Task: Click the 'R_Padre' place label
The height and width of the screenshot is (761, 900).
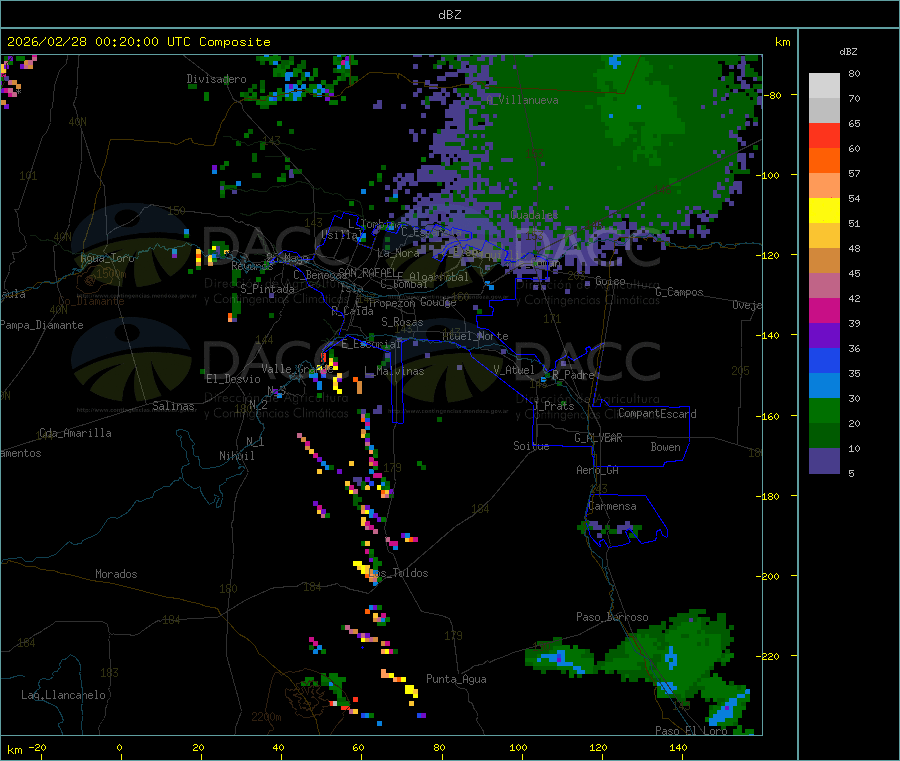Action: point(573,375)
